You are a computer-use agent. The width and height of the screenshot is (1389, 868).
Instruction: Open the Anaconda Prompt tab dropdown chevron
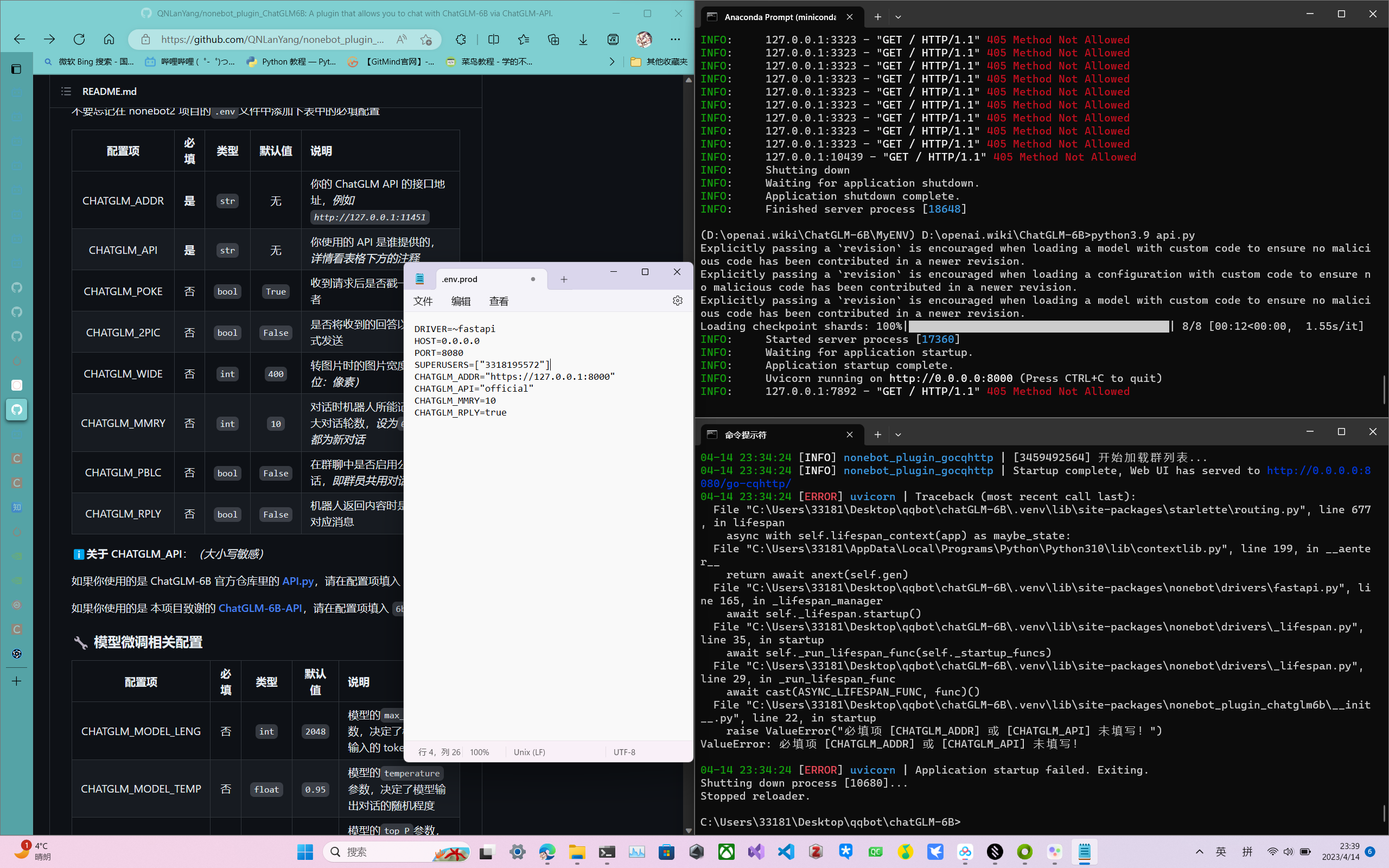899,17
